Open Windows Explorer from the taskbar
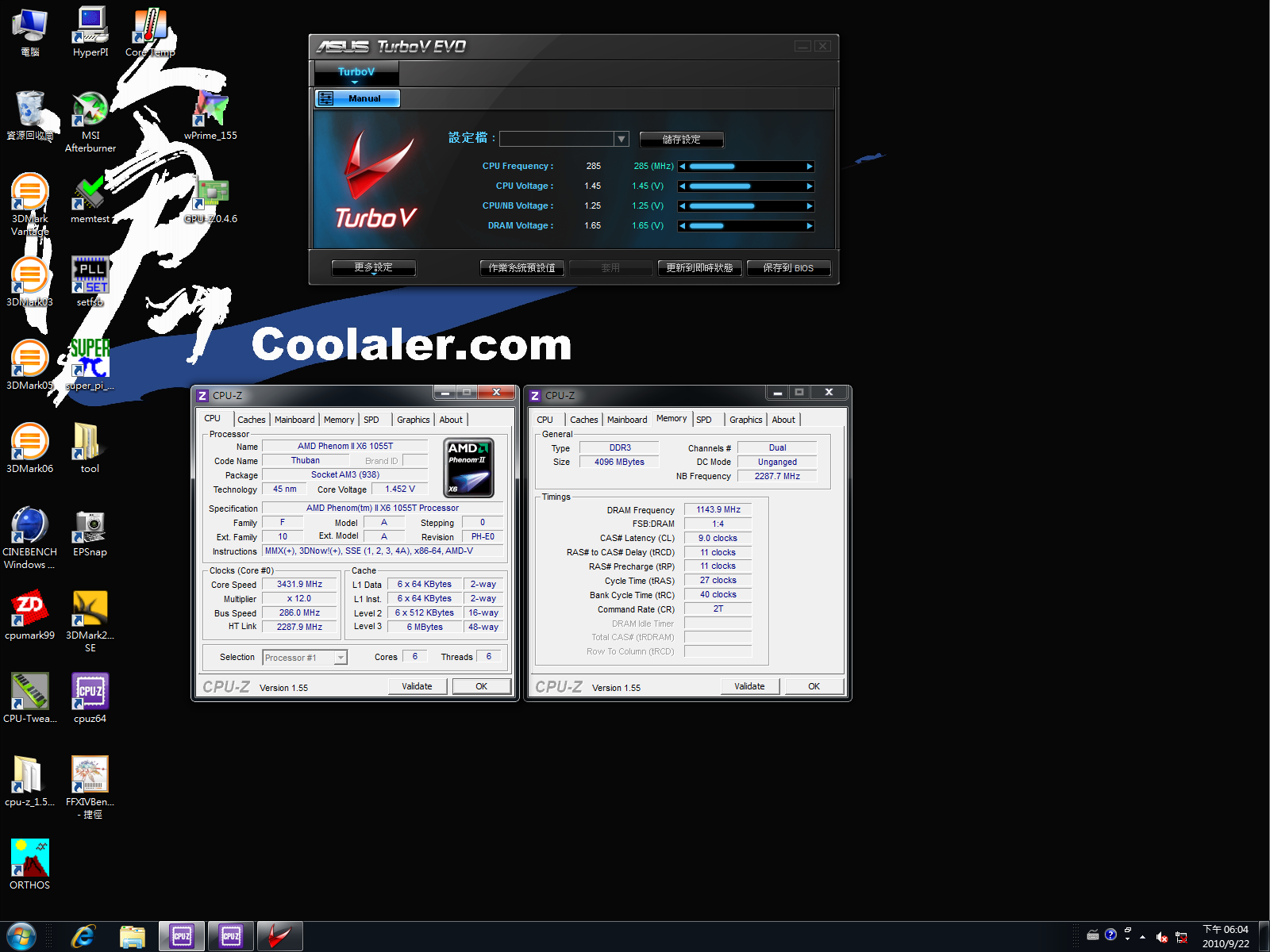 (133, 937)
